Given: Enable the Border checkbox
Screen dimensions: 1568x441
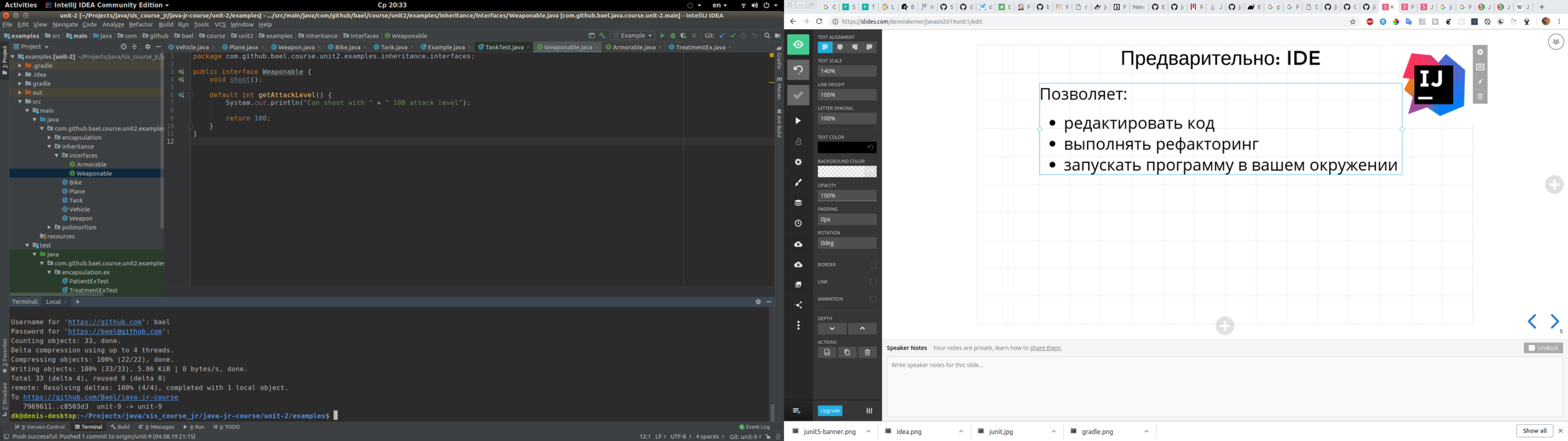Looking at the screenshot, I should [873, 265].
